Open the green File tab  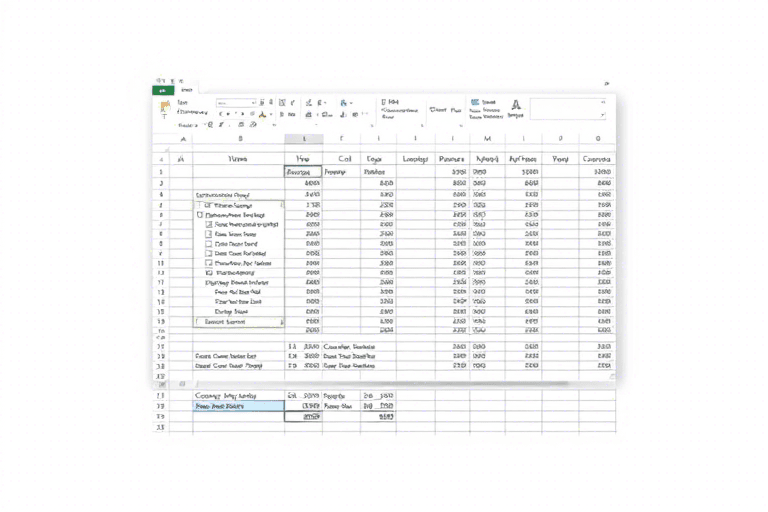coord(162,90)
